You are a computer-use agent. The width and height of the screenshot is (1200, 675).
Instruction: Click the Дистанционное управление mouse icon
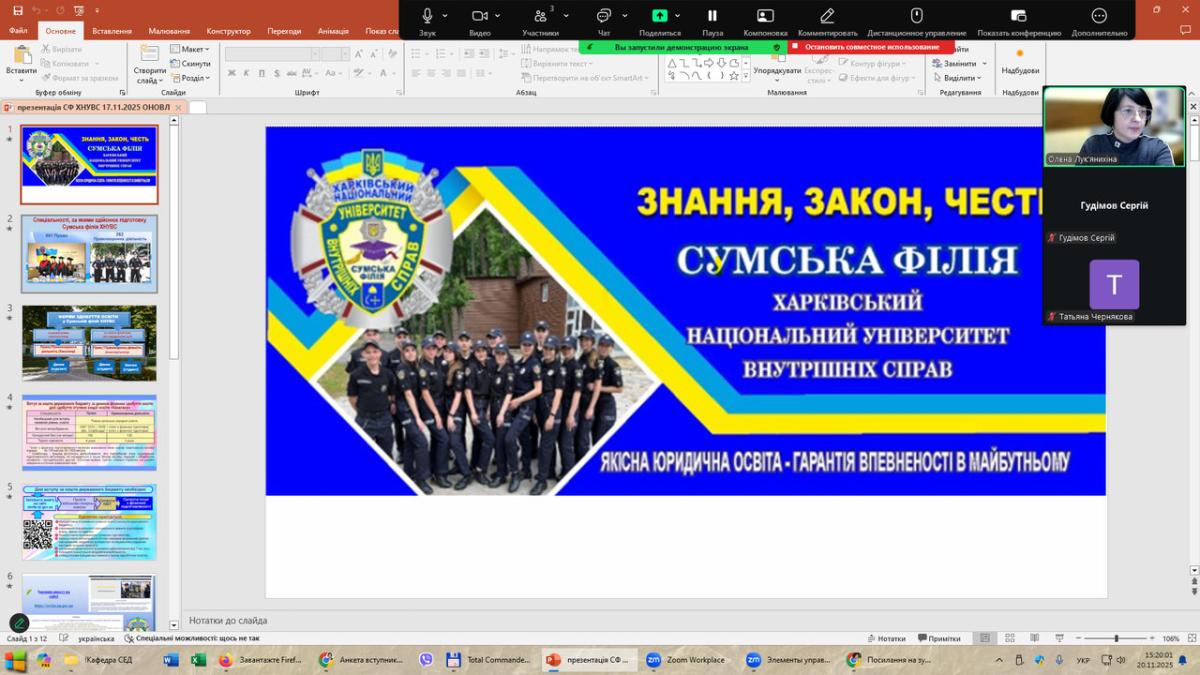tap(916, 15)
